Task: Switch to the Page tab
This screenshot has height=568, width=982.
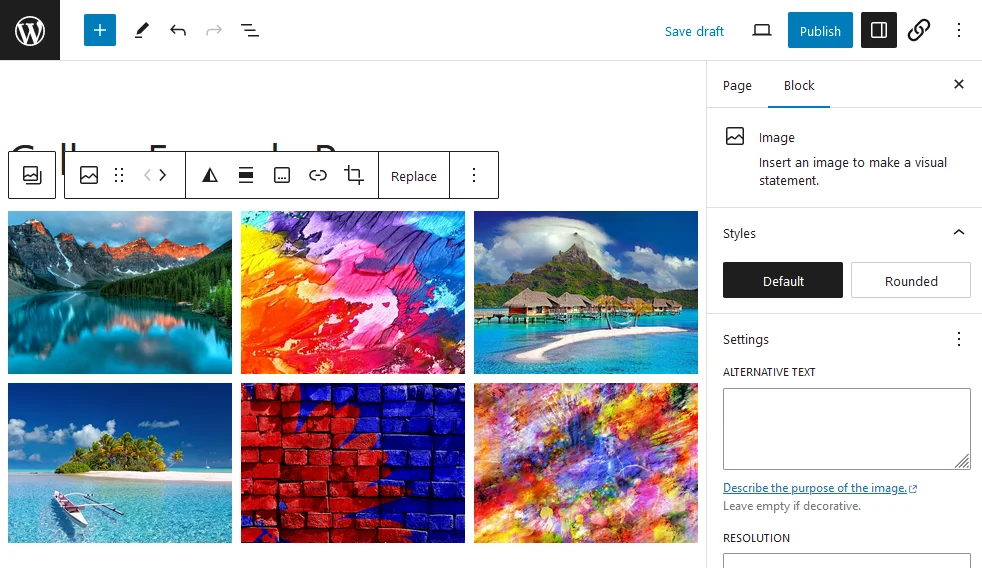Action: (x=737, y=85)
